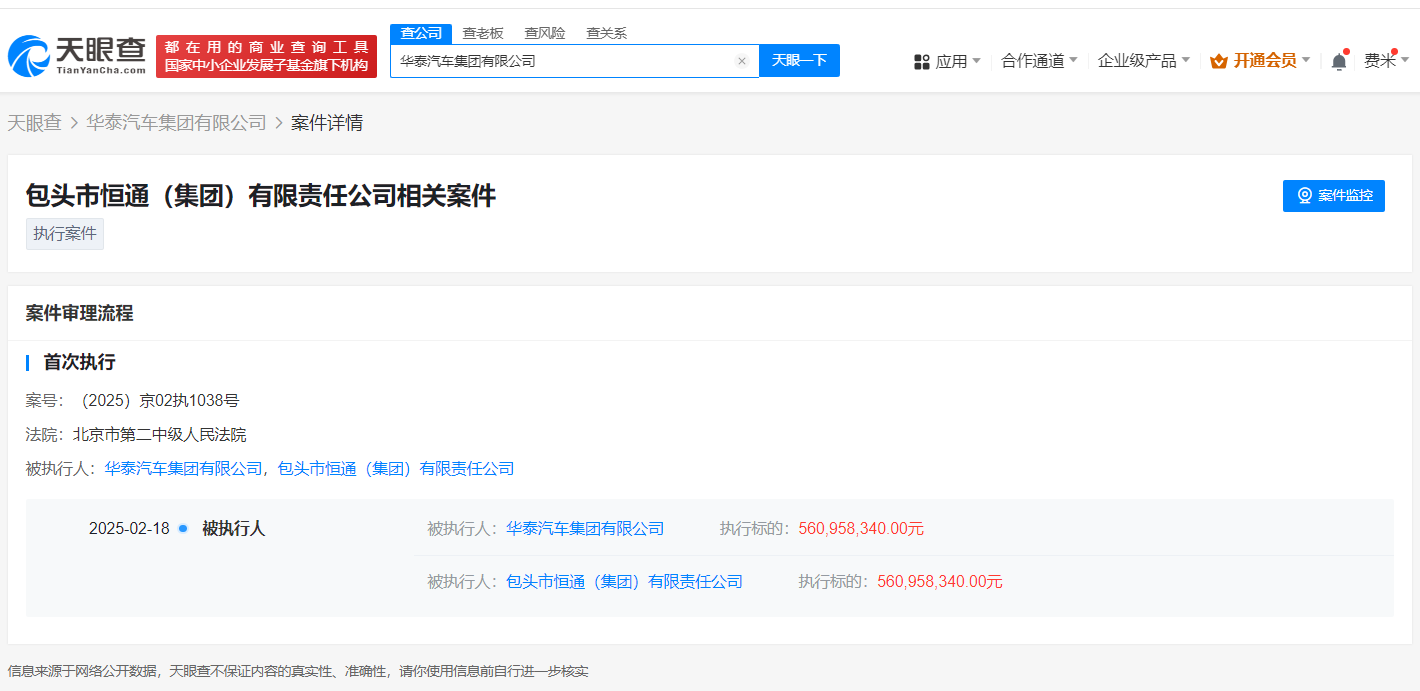Click 华泰汽车集团有限公司 link in timeline row
Screen dimensions: 1420x691
(x=585, y=528)
